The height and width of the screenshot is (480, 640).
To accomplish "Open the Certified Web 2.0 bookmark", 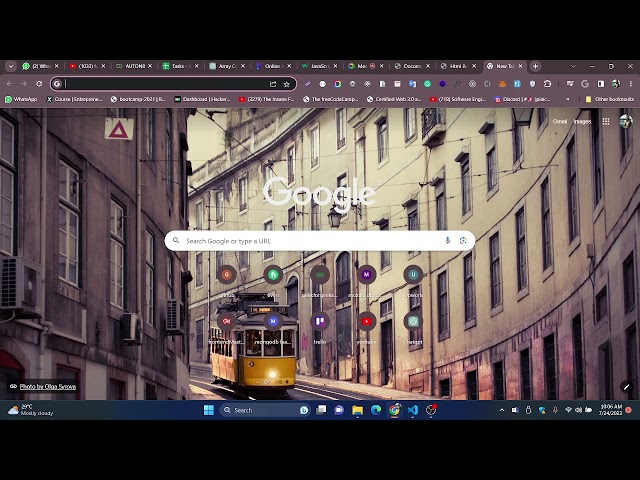I will click(x=394, y=99).
